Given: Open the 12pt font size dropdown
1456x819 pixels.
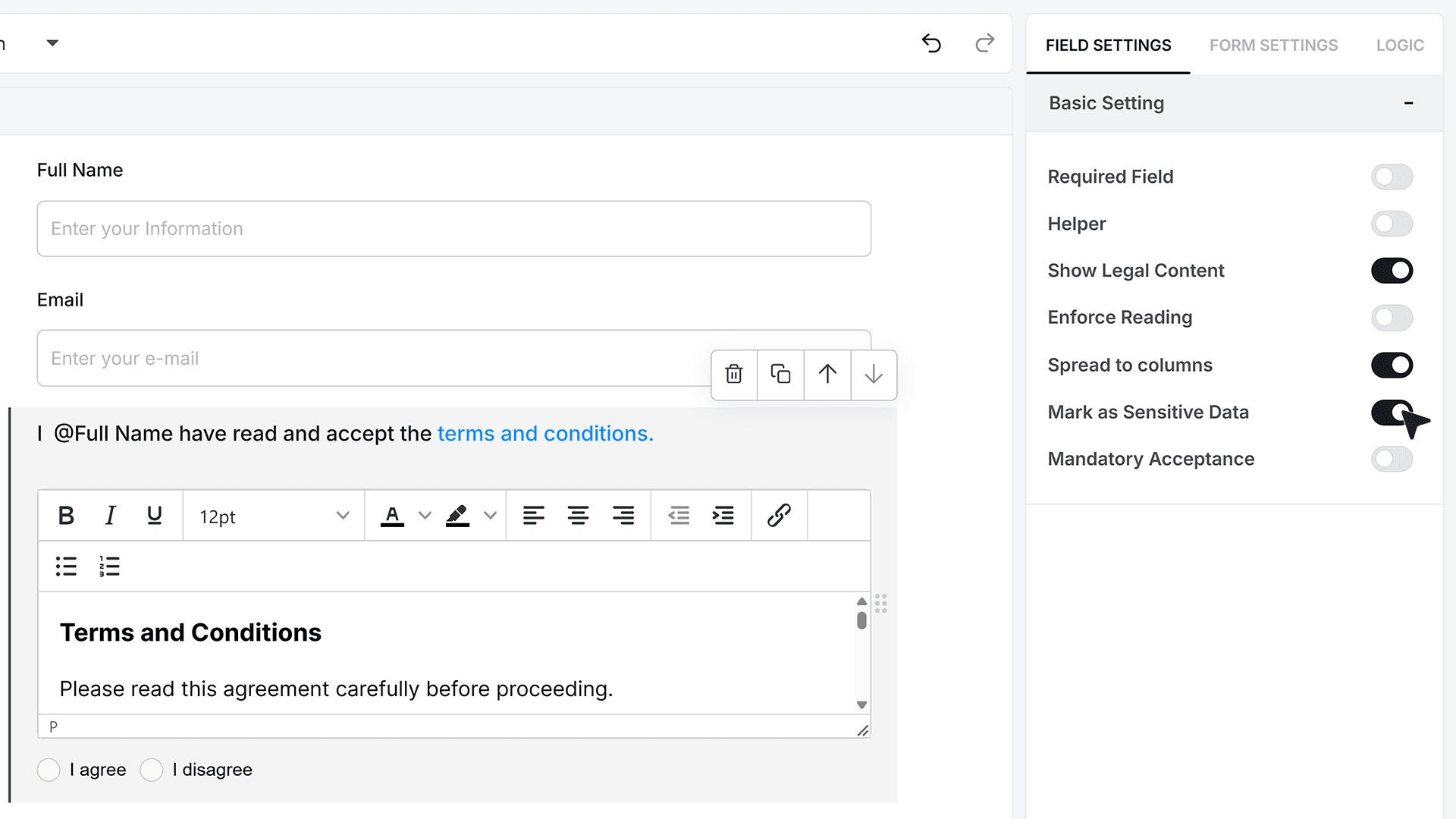Looking at the screenshot, I should (x=274, y=516).
